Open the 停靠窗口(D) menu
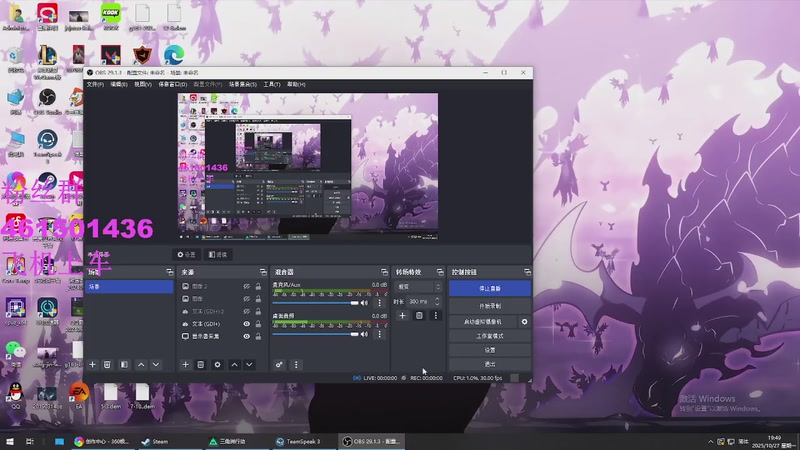This screenshot has width=800, height=450. pyautogui.click(x=173, y=84)
